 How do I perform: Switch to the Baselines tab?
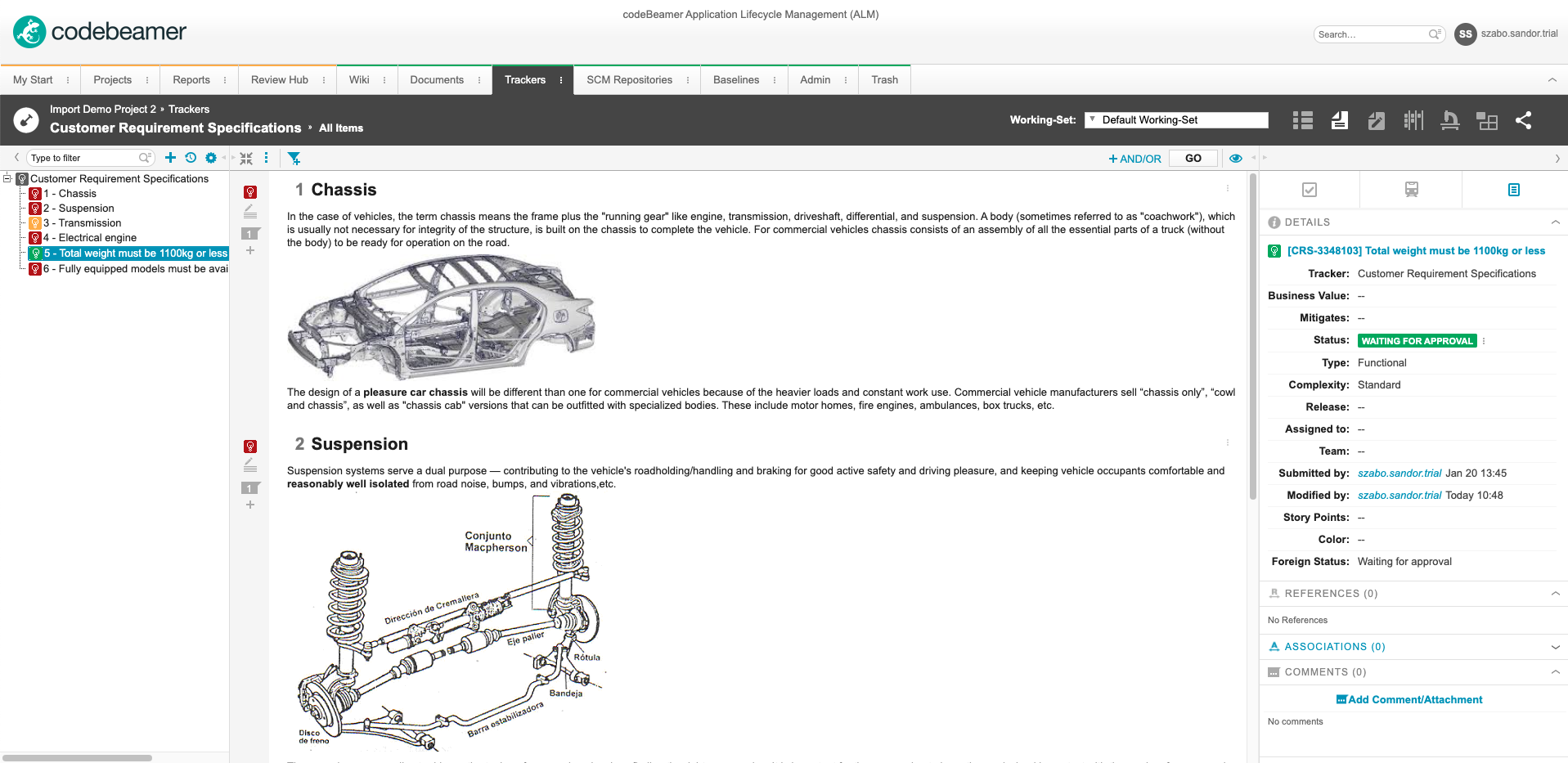pos(737,79)
